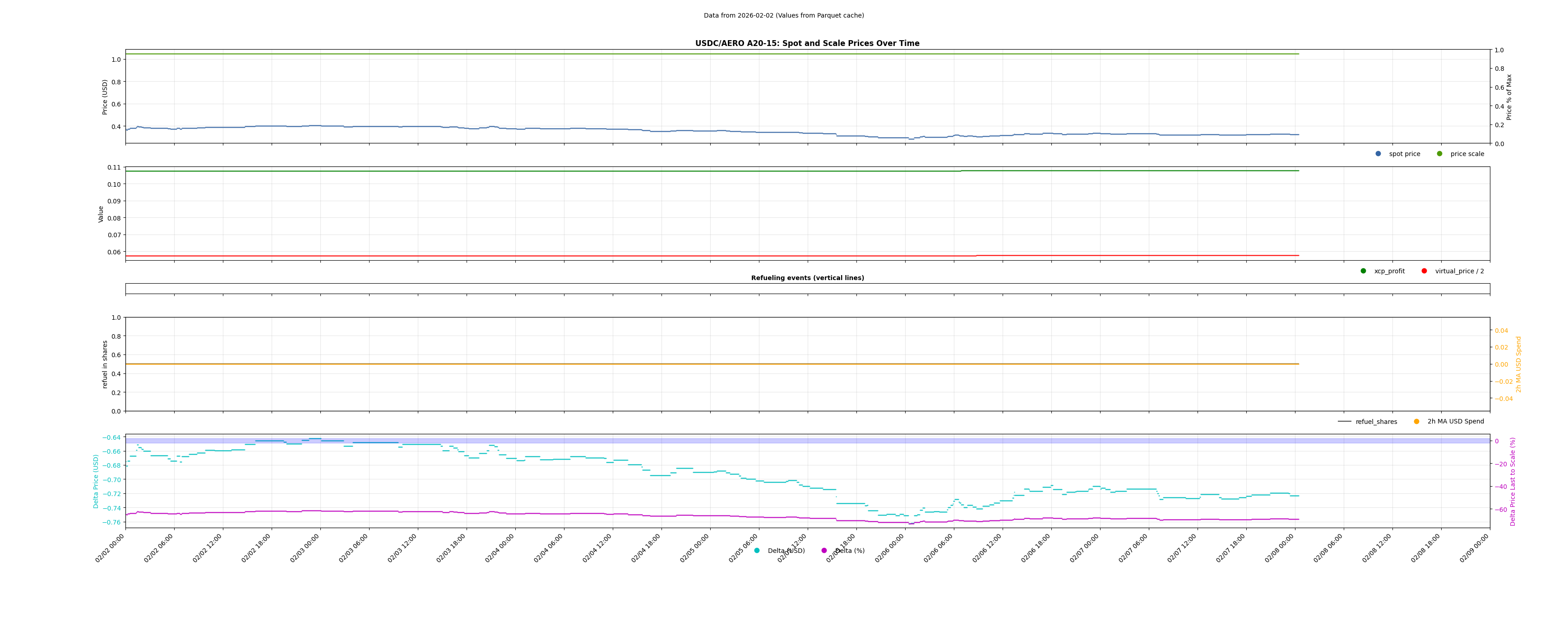Click the red virtual_price / 2 legend dot
Viewport: 1568px width, 621px height.
coord(1425,271)
